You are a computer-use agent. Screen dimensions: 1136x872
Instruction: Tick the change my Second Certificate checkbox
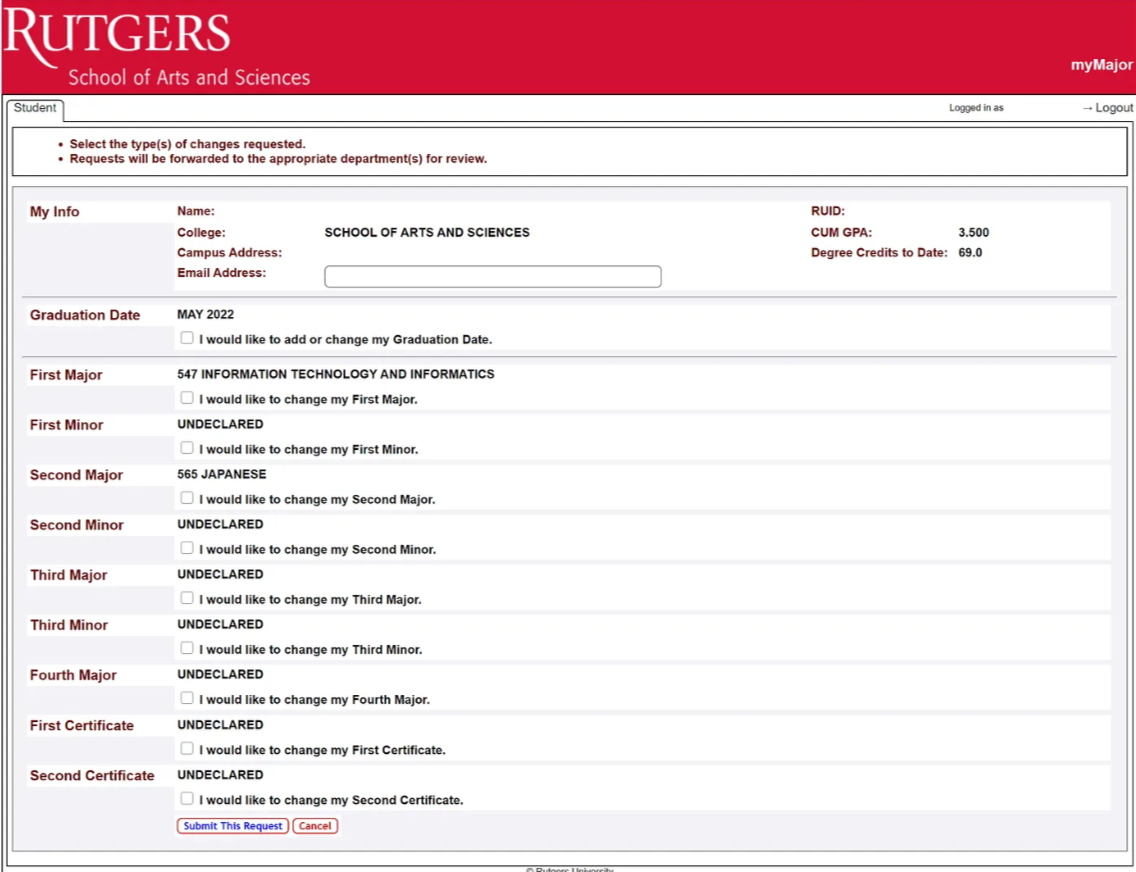click(187, 799)
